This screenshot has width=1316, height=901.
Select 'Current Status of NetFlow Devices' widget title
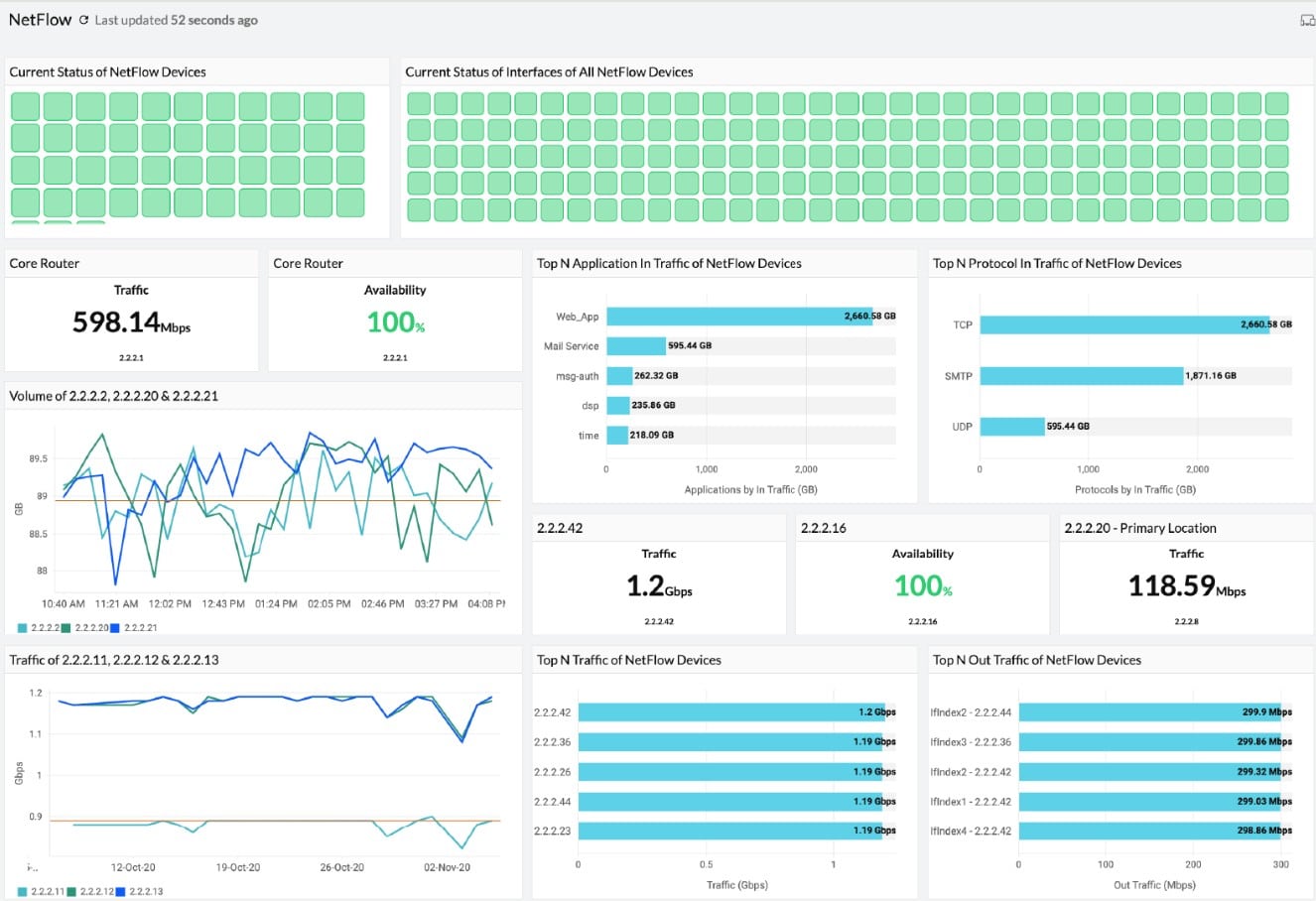(x=107, y=71)
